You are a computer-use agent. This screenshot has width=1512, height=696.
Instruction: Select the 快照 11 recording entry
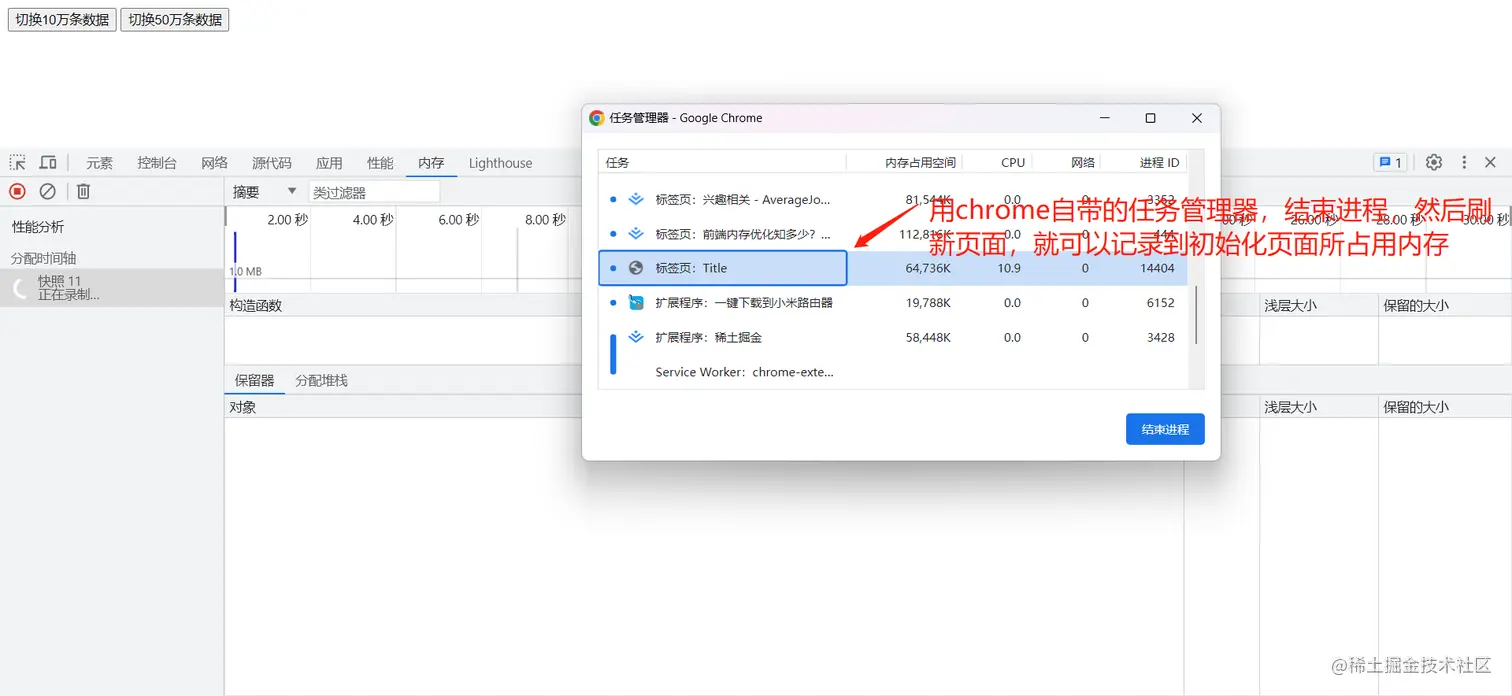click(111, 288)
